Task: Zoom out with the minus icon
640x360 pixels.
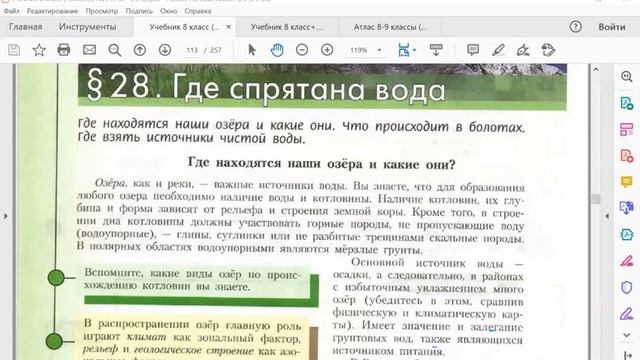Action: 302,50
